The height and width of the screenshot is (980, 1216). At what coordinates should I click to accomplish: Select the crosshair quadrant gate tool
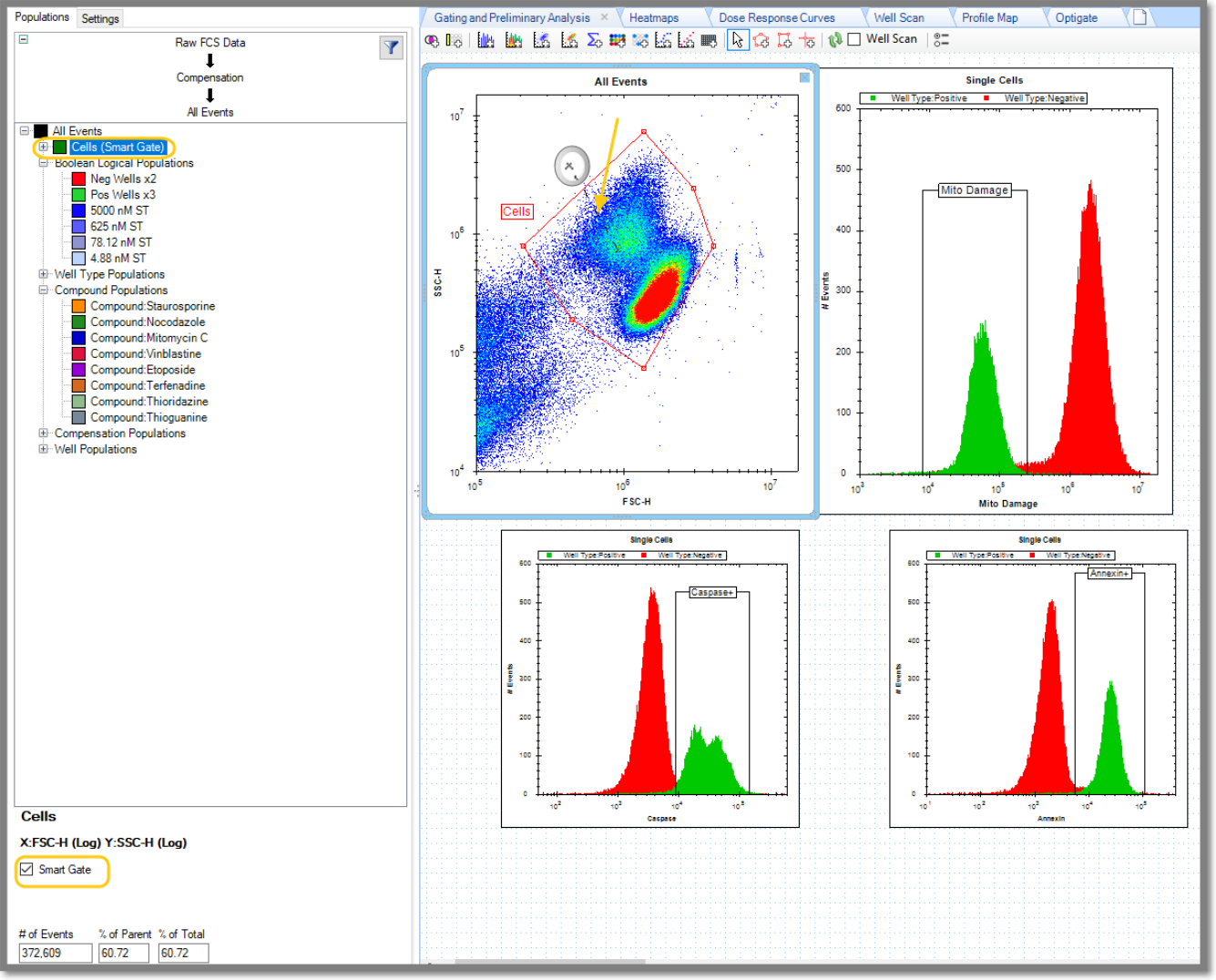[807, 40]
